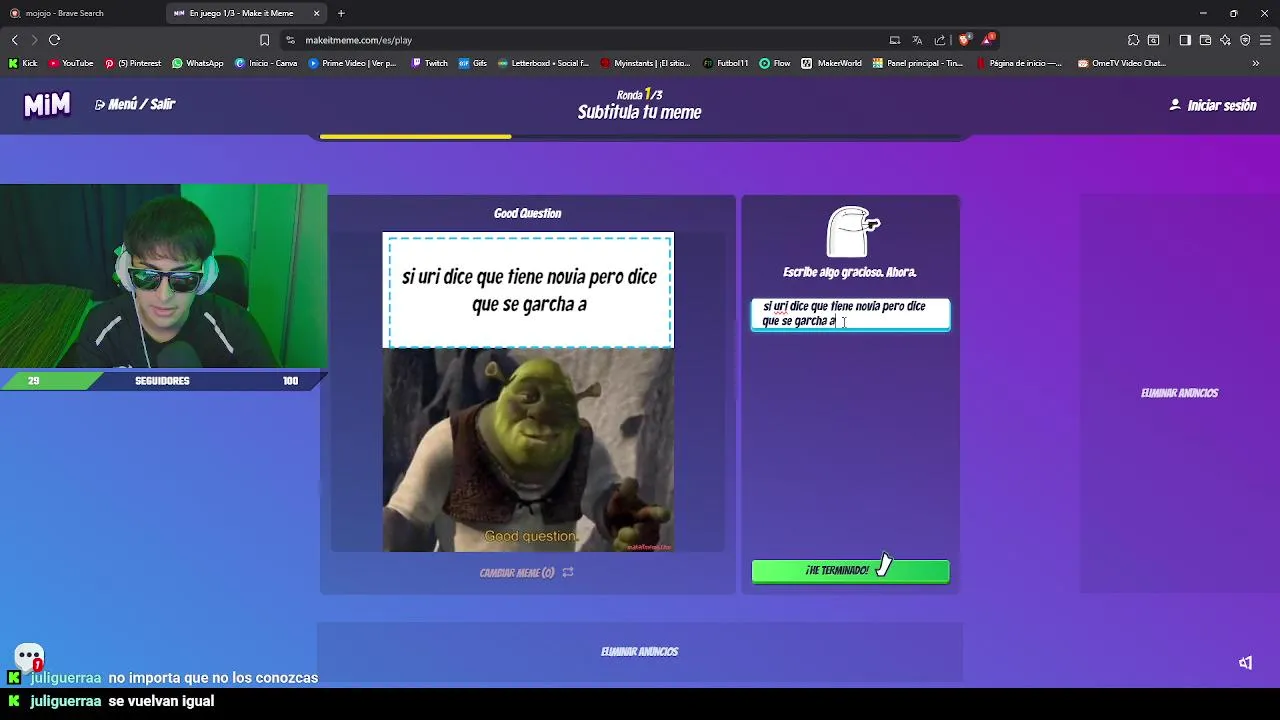1280x720 pixels.
Task: Click the round timer progress bar
Action: click(x=640, y=136)
